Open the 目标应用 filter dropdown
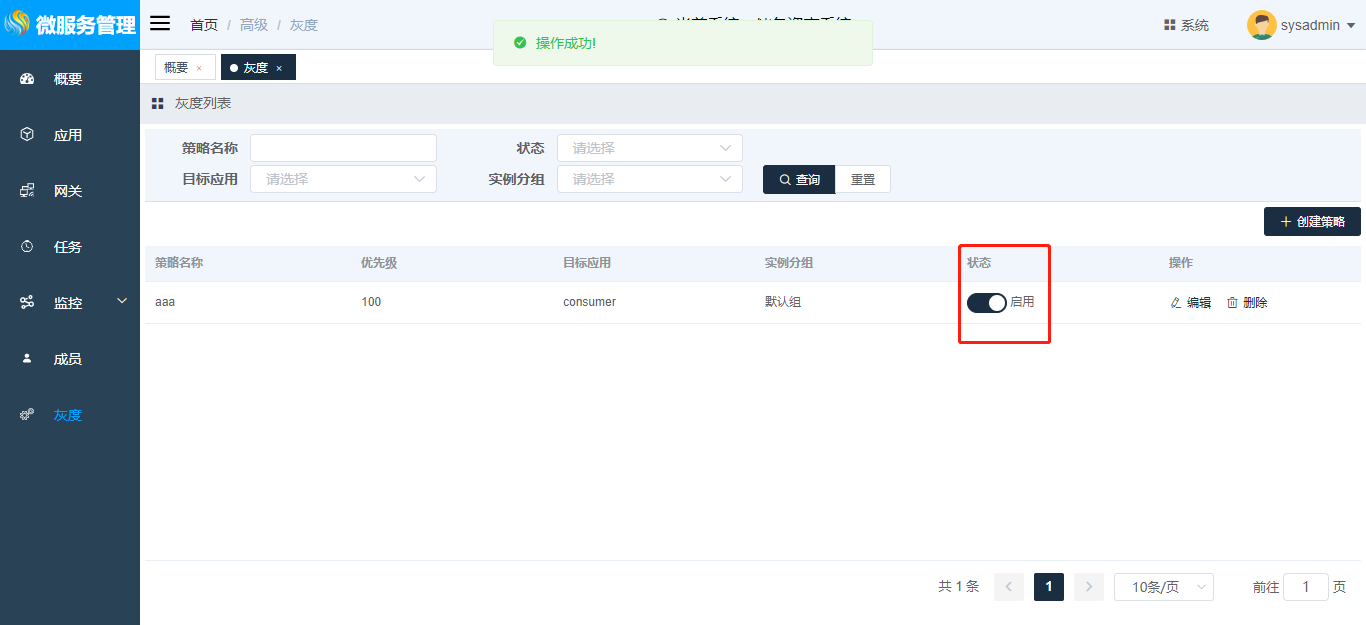This screenshot has width=1366, height=625. click(343, 179)
